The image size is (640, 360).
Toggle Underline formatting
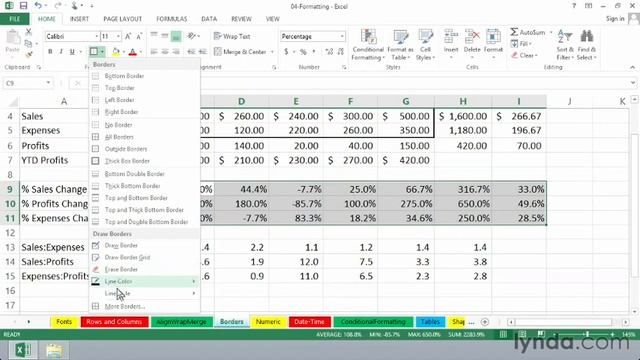tap(72, 51)
